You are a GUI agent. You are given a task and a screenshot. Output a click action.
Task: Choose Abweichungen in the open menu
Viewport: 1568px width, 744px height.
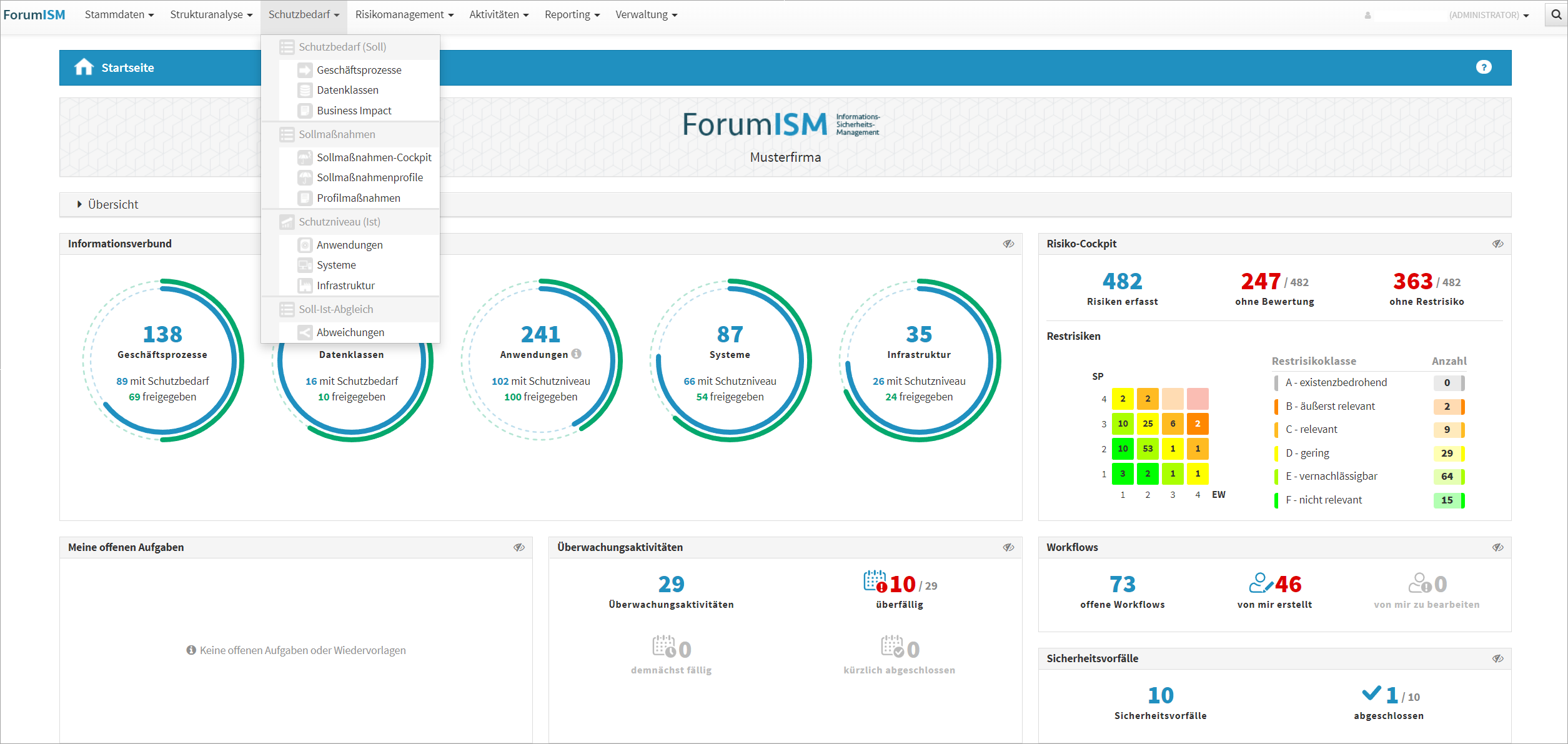(x=350, y=332)
